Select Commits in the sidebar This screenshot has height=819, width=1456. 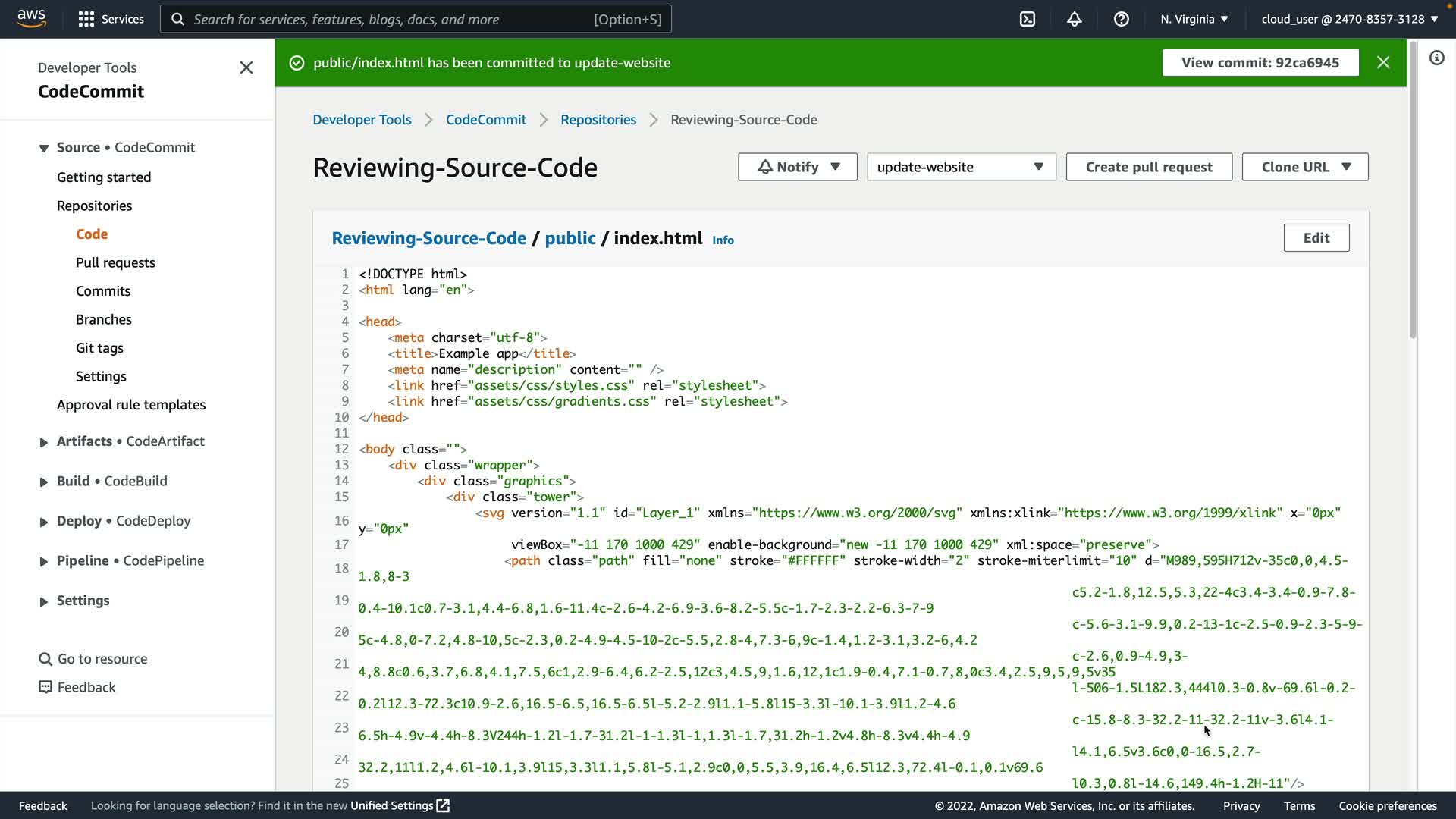coord(103,291)
